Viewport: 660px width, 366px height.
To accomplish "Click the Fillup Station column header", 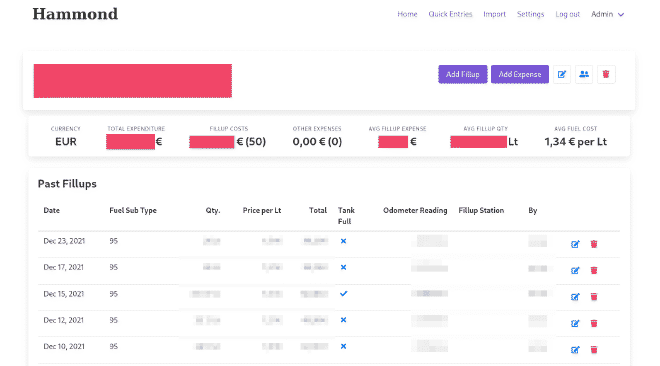I will [x=481, y=210].
